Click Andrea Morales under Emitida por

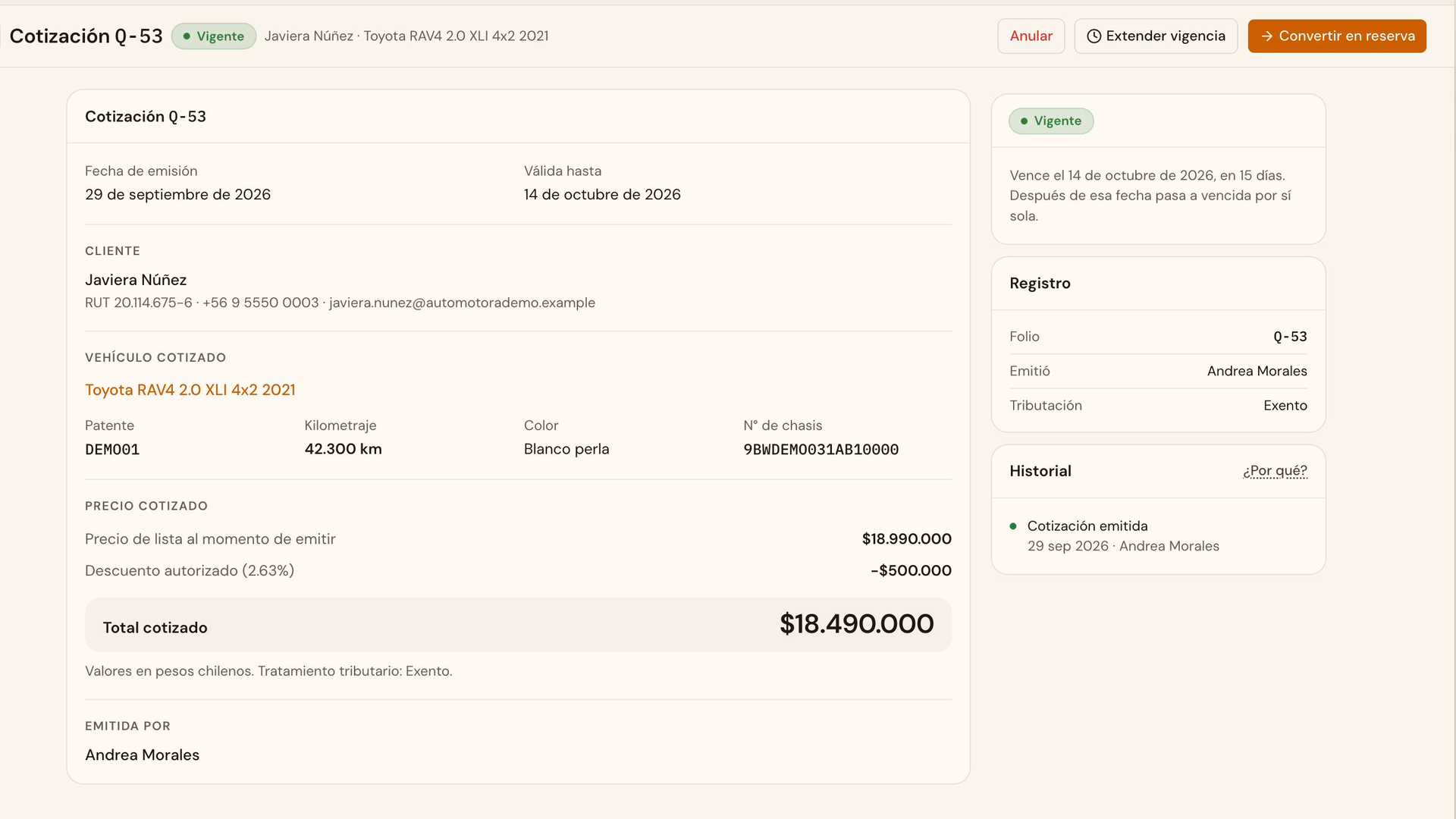(x=142, y=755)
